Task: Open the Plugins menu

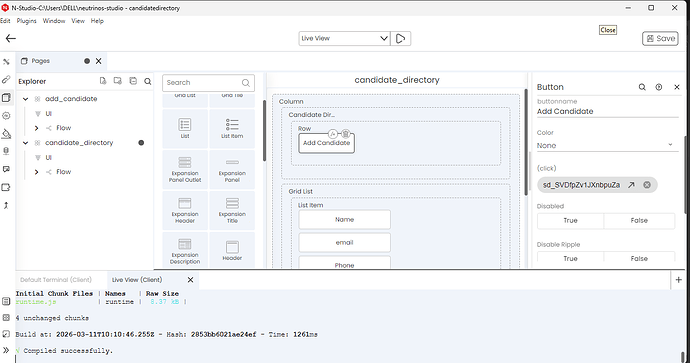Action: [x=26, y=21]
